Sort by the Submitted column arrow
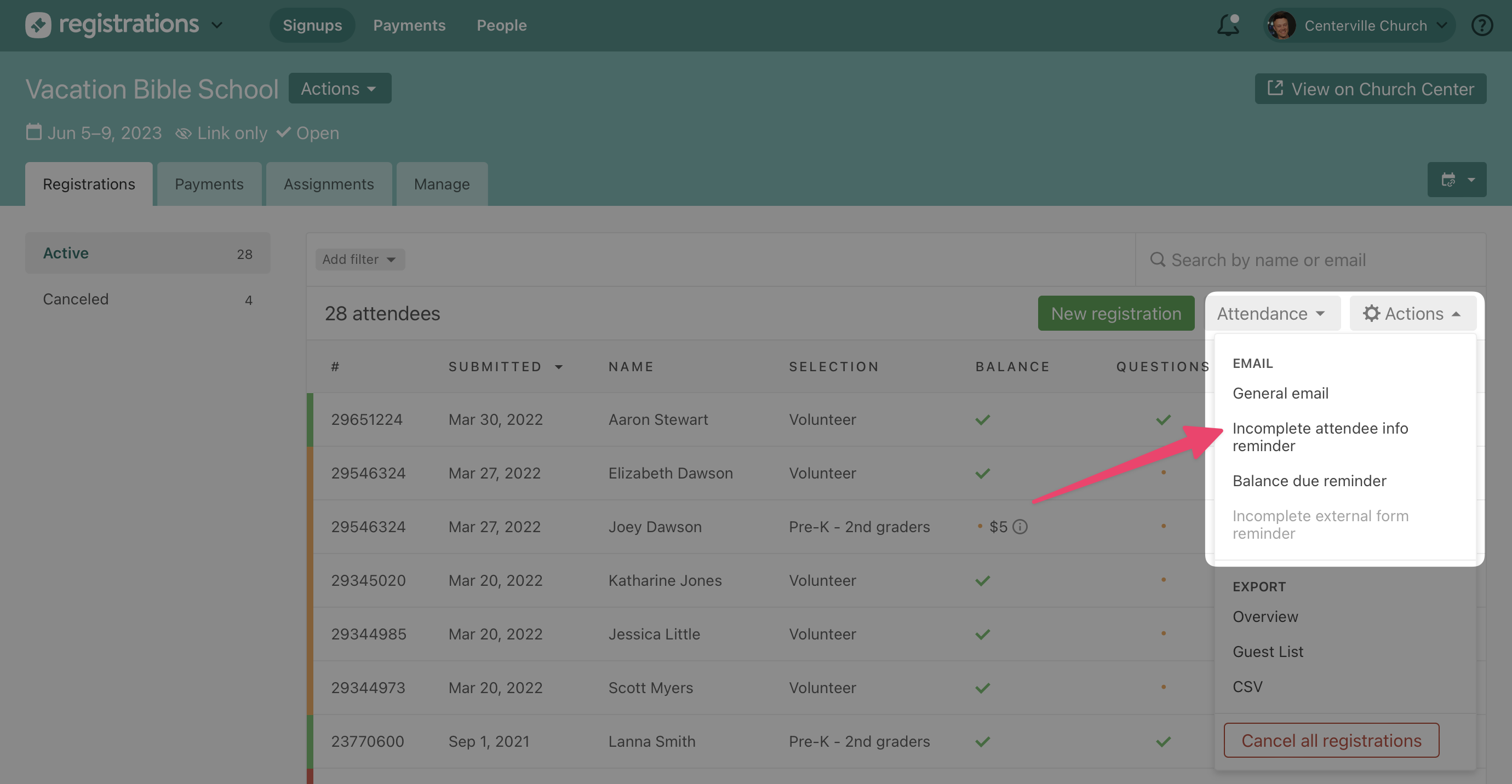This screenshot has height=784, width=1512. (x=559, y=367)
